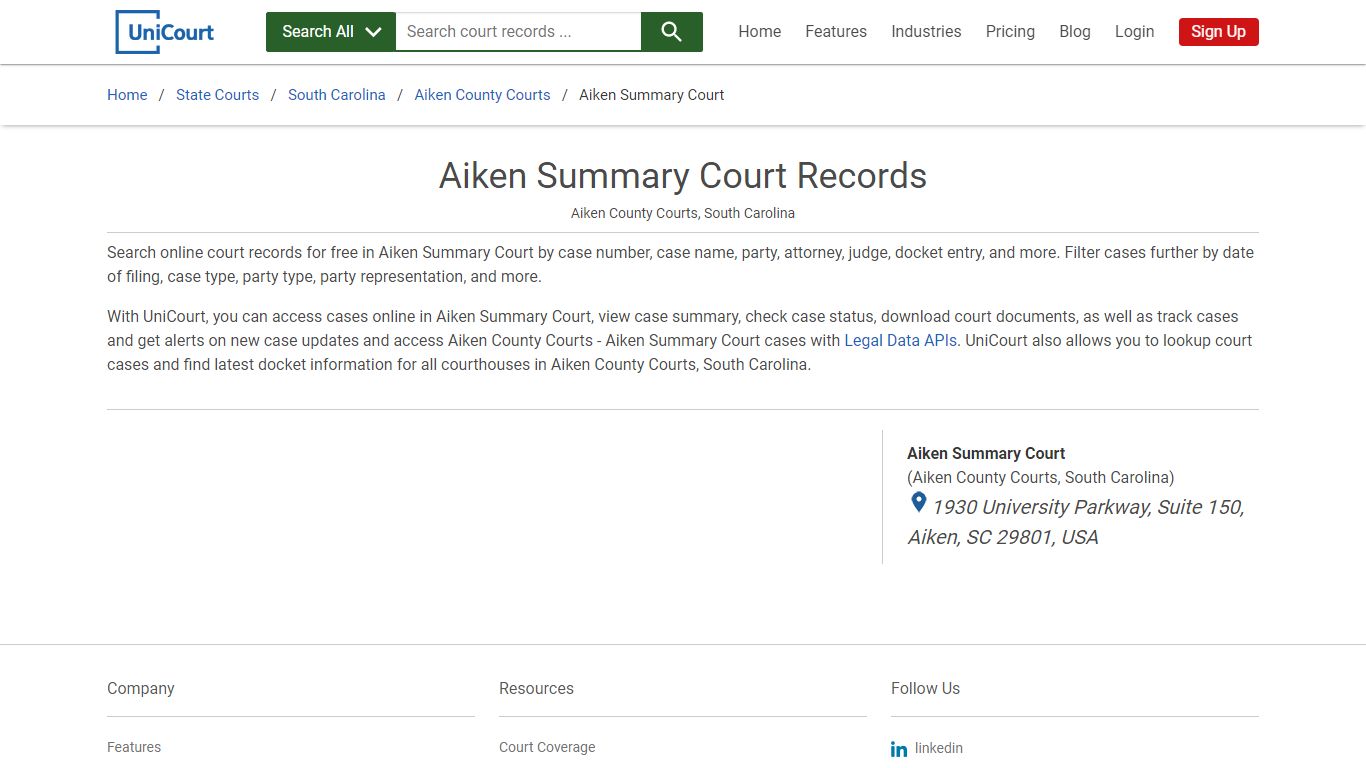
Task: Focus the Search court records field
Action: point(518,32)
